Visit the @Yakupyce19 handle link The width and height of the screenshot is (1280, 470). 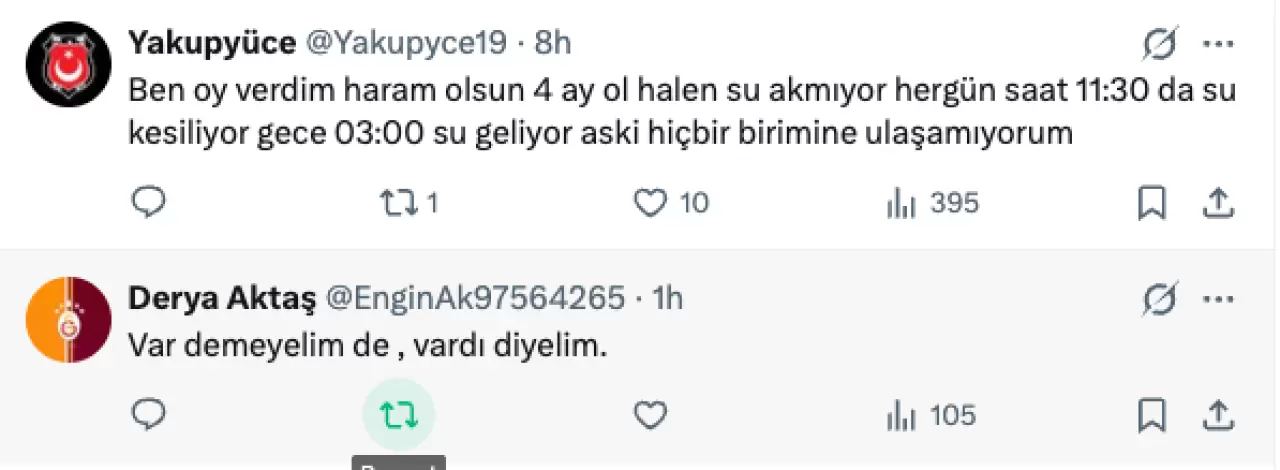tap(406, 43)
